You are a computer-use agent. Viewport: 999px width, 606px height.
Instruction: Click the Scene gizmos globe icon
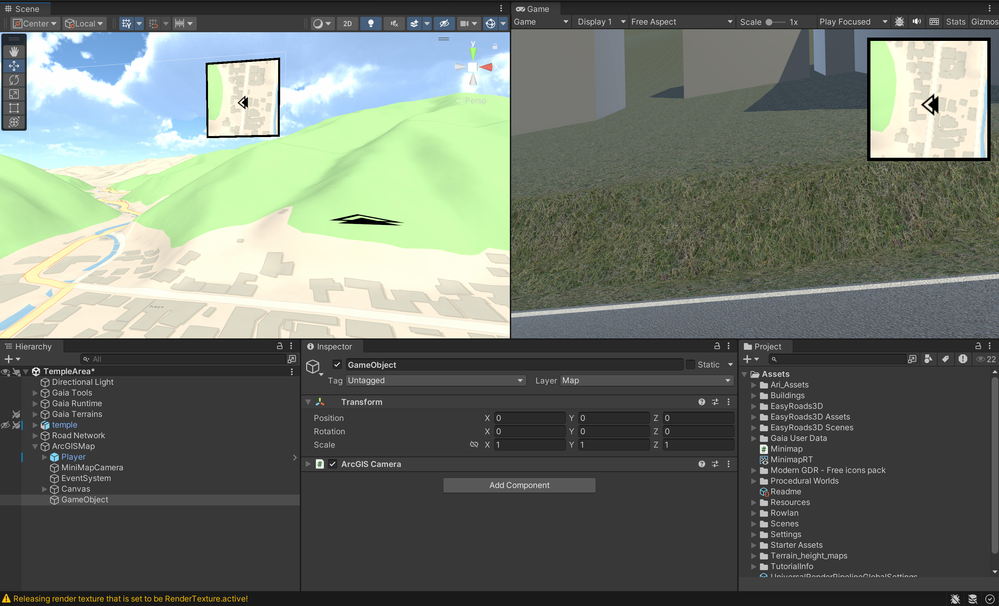490,24
